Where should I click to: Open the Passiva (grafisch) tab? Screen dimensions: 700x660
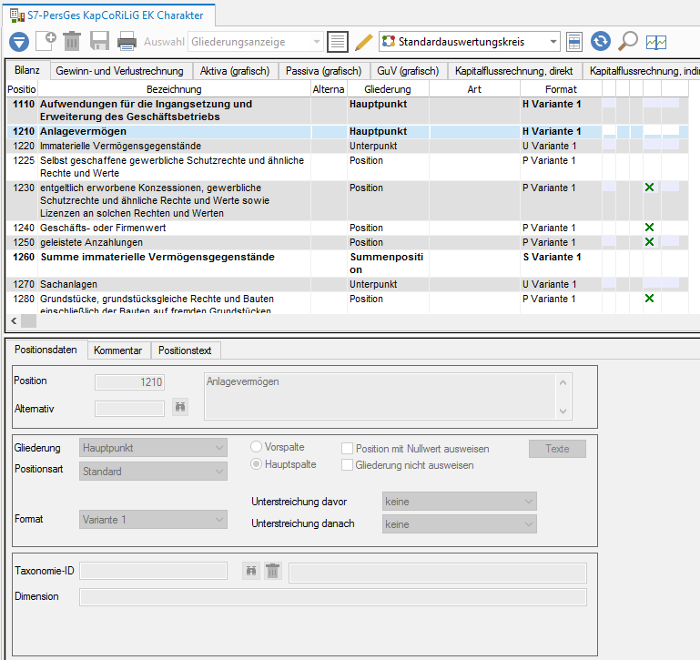[x=324, y=71]
